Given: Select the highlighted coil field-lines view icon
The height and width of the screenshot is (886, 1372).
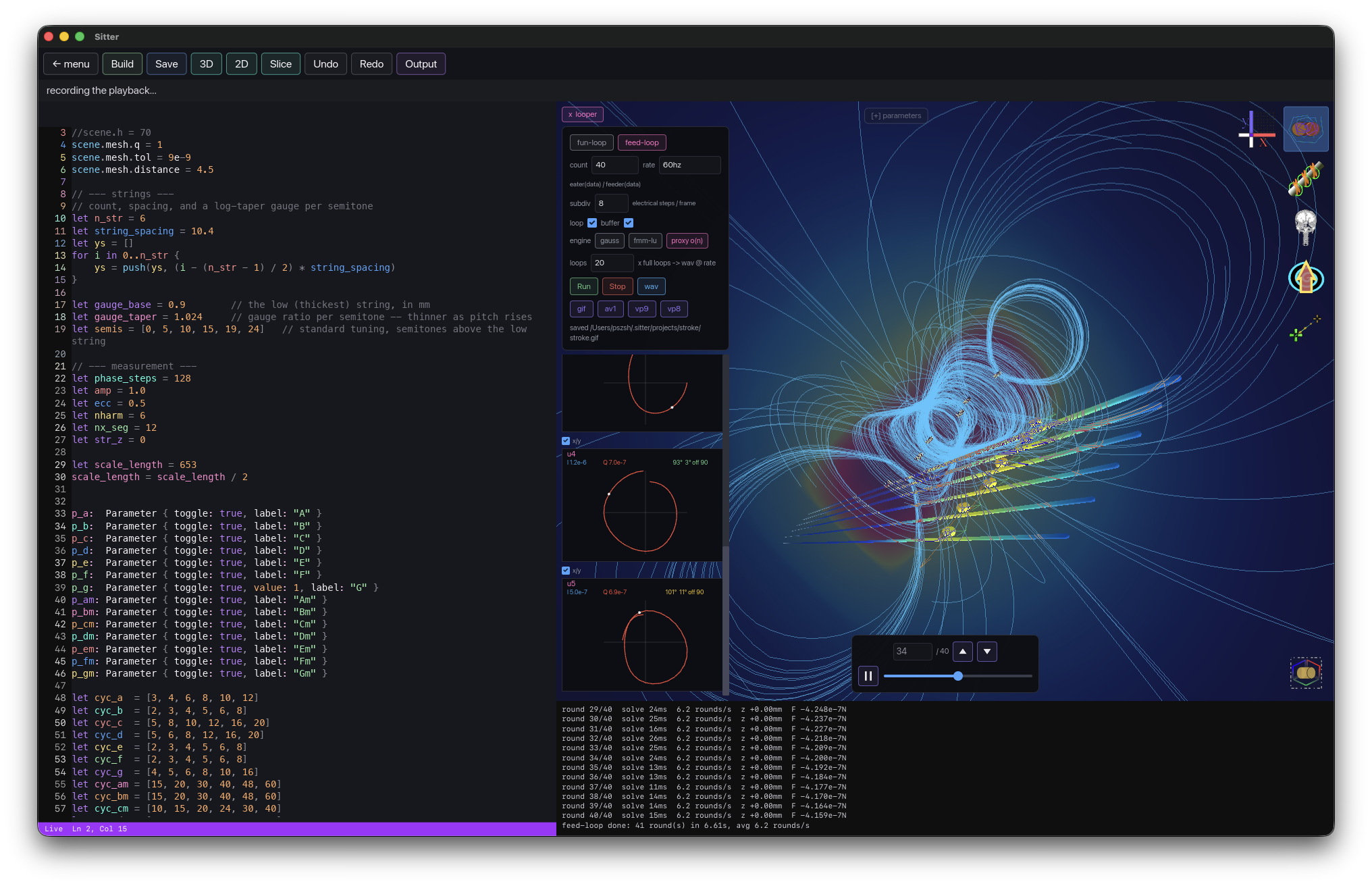Looking at the screenshot, I should pyautogui.click(x=1305, y=129).
